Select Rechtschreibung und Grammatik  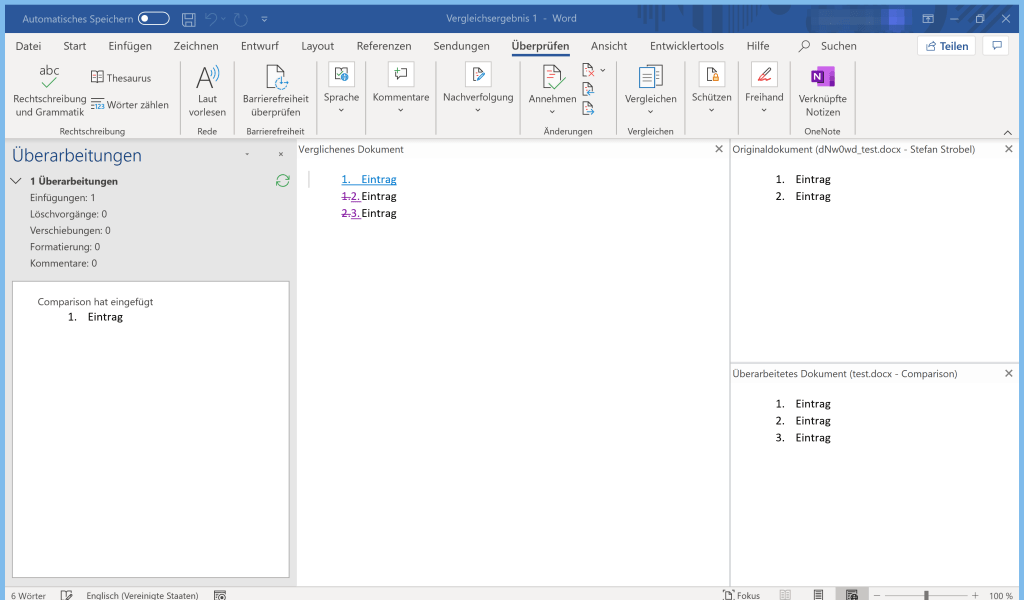click(x=48, y=88)
